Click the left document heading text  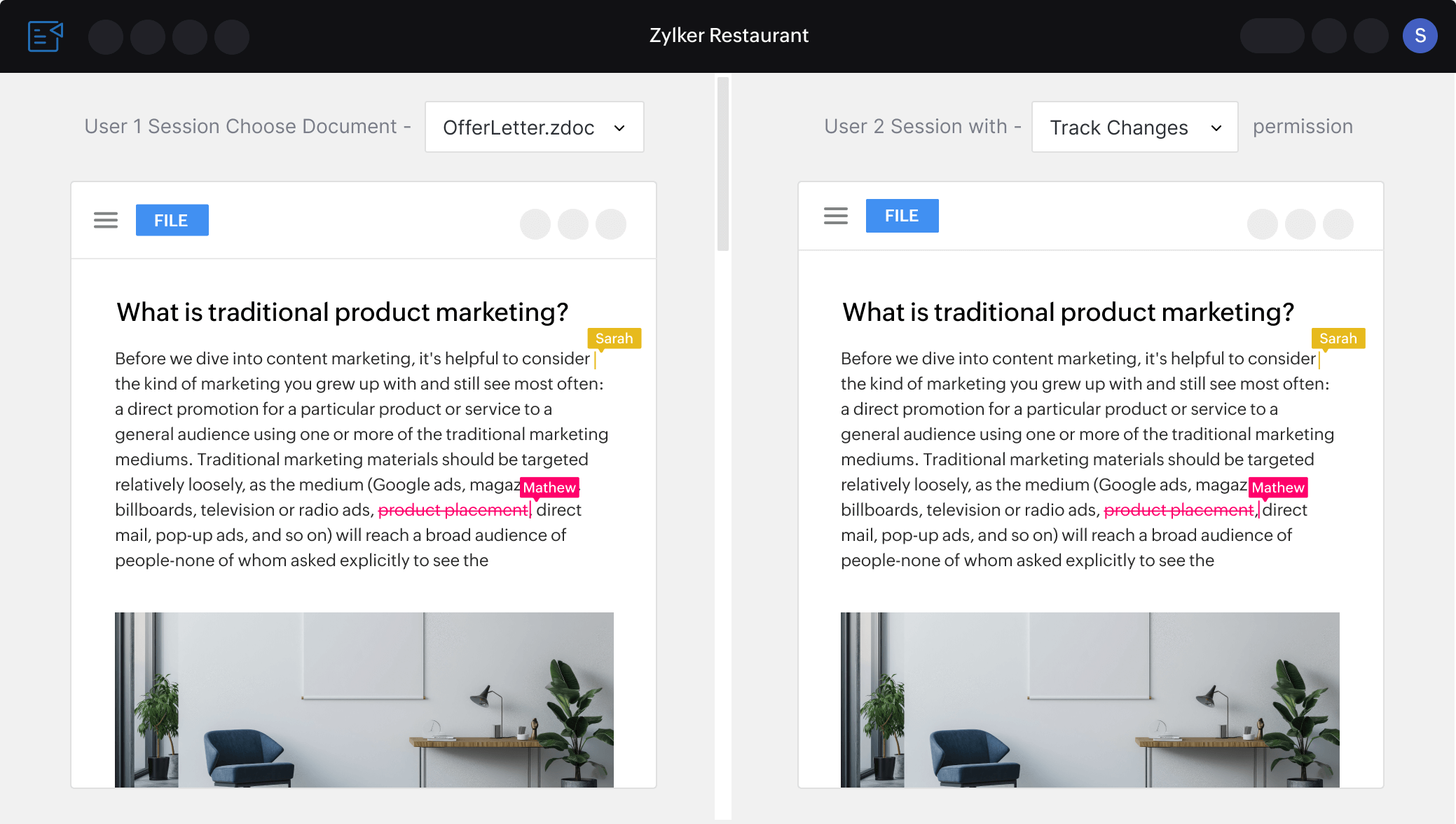pyautogui.click(x=342, y=312)
